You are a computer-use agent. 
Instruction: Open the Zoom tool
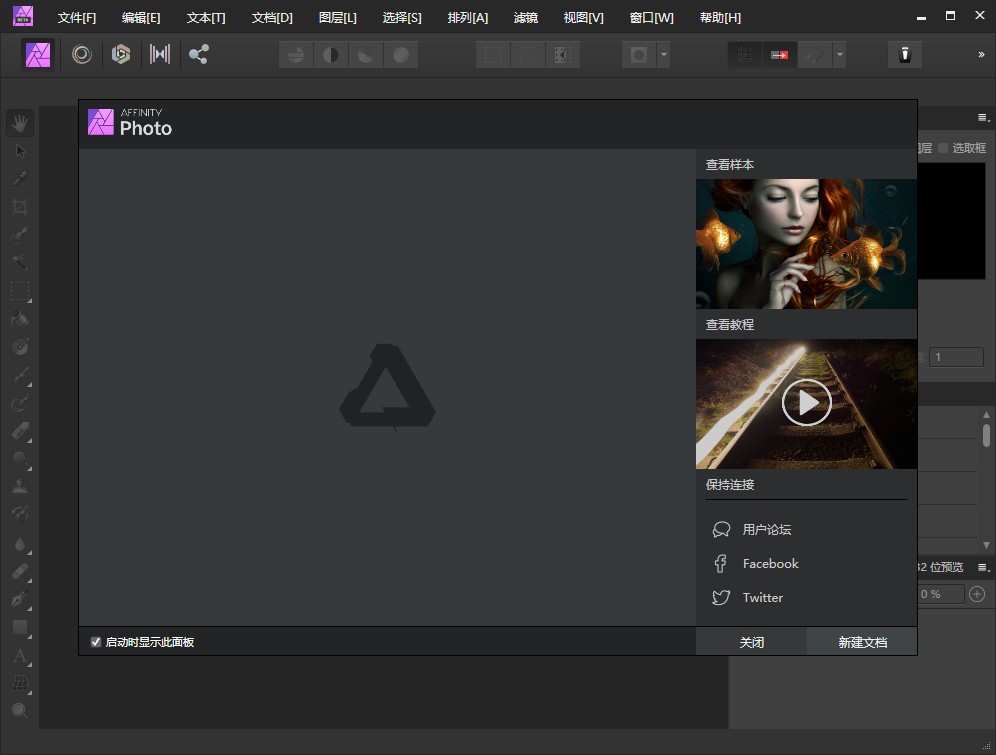click(20, 709)
